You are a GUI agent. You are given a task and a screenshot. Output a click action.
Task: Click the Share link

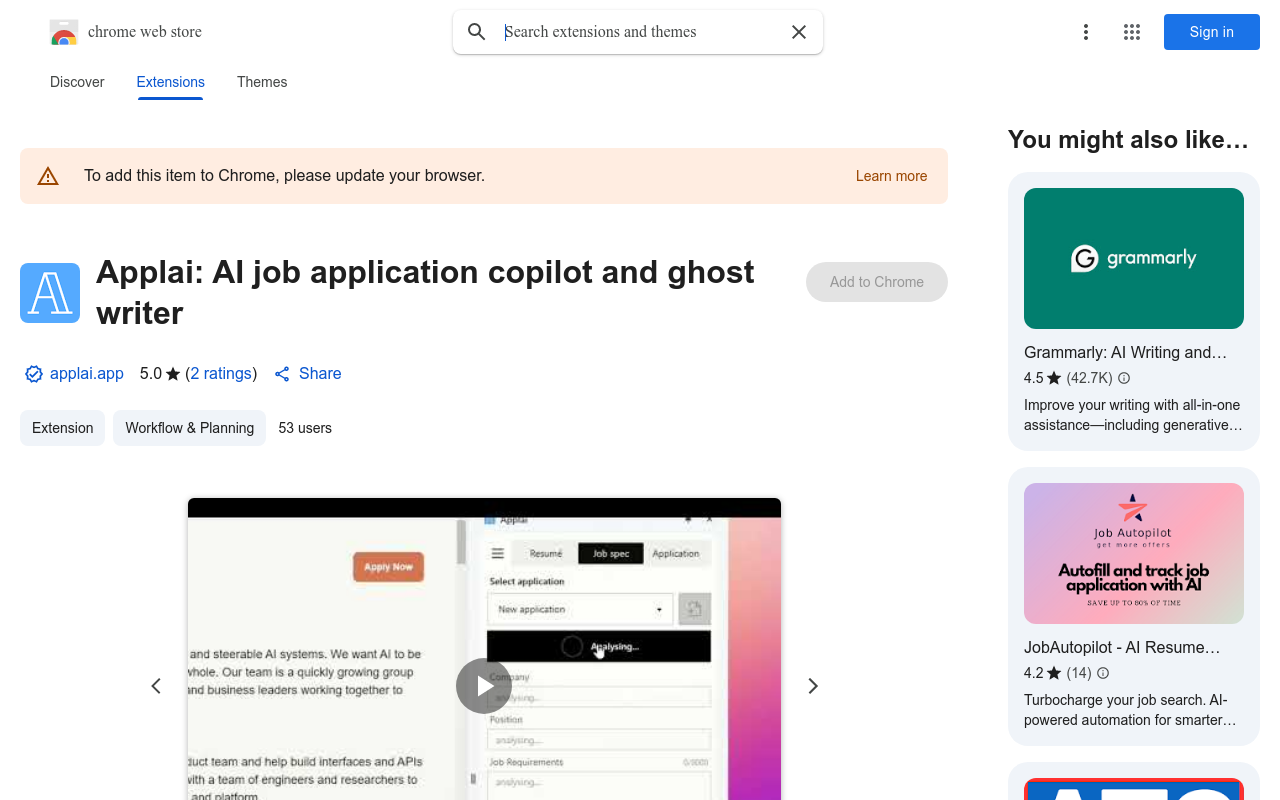coord(308,374)
